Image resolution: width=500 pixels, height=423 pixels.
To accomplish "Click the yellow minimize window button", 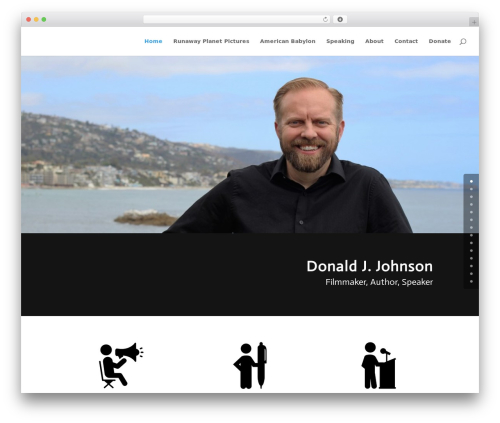I will click(x=36, y=20).
